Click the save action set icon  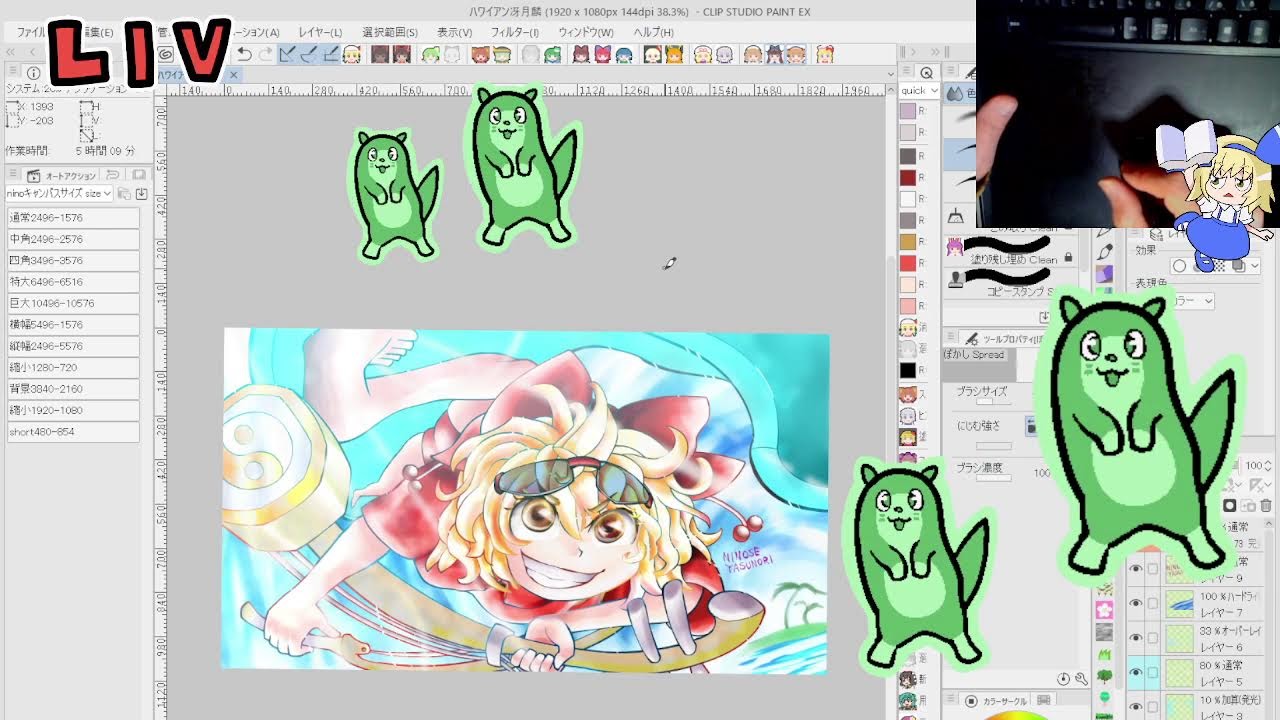142,193
